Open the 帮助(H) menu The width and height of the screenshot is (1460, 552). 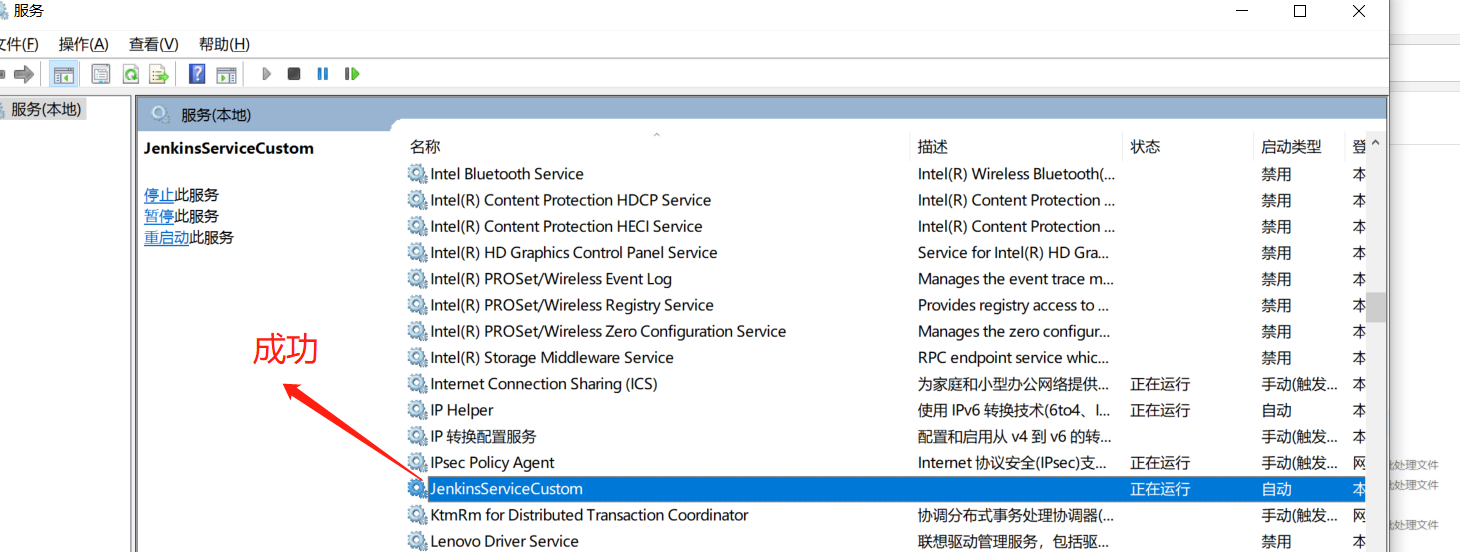(224, 44)
